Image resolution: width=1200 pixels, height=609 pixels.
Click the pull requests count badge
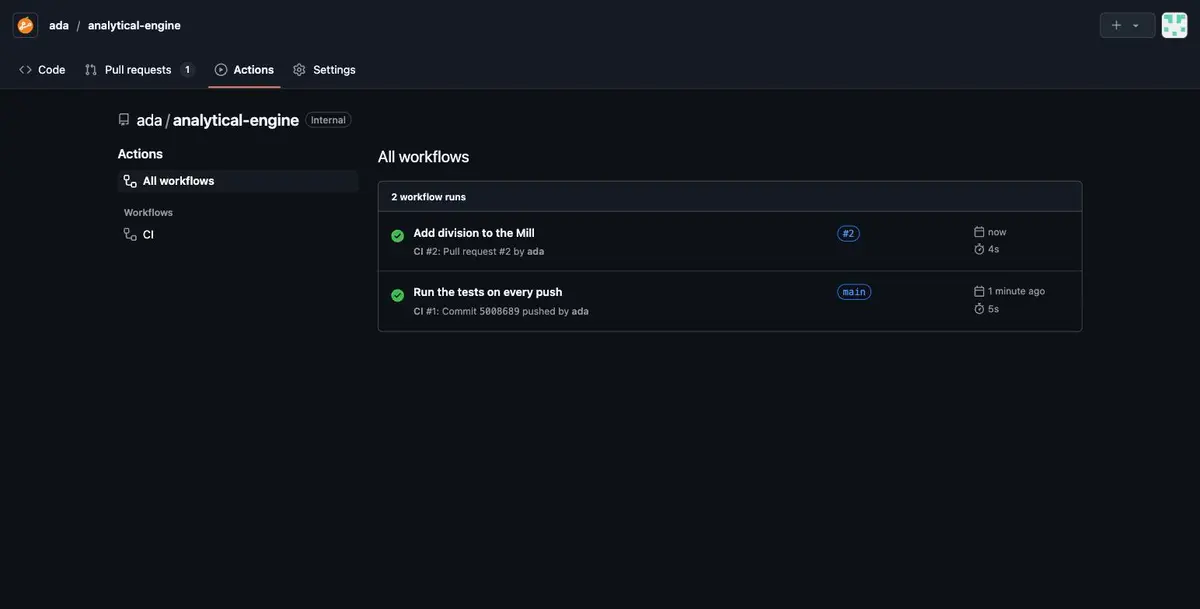187,70
